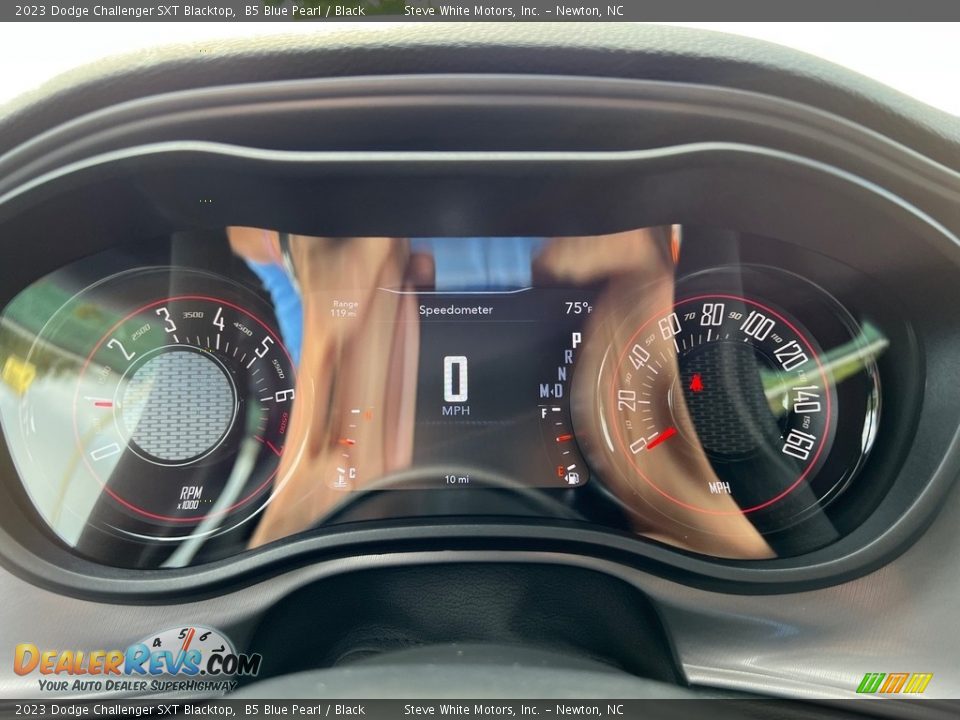Tap the 60 on the analog speedometer

point(670,326)
